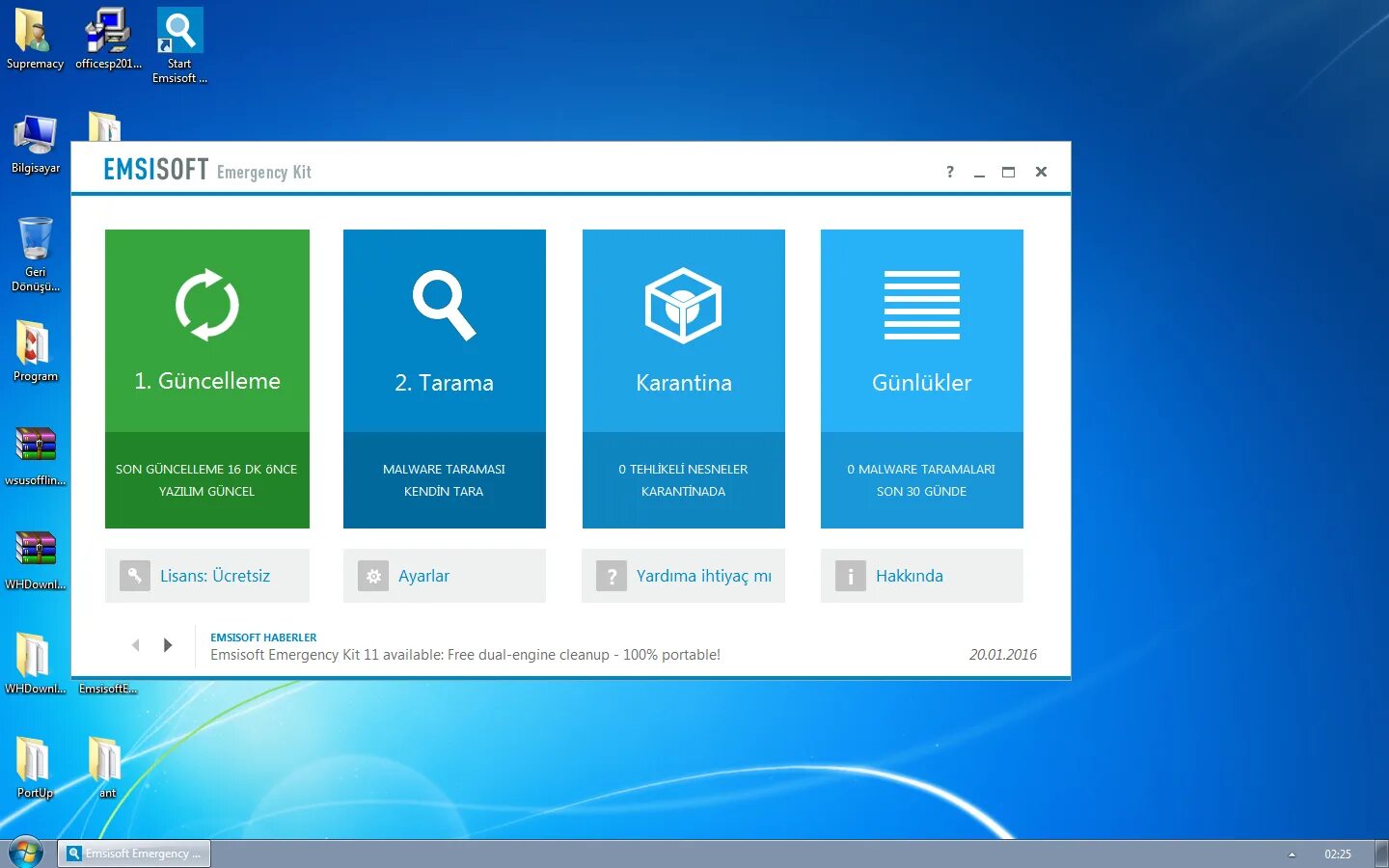The image size is (1389, 868).
Task: Click the quarantine box icon
Action: [x=683, y=306]
